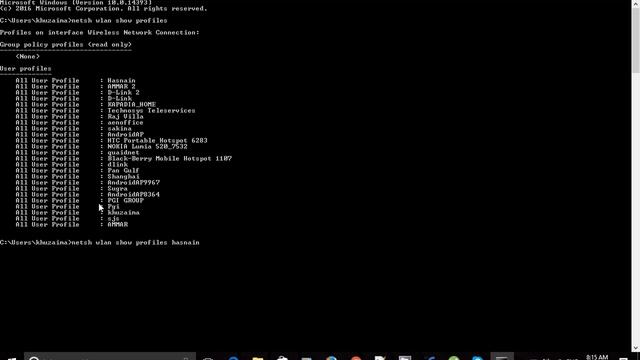Image resolution: width=640 pixels, height=360 pixels.
Task: Click 'HTC Portable Hotspot 6283' entry
Action: click(x=157, y=140)
